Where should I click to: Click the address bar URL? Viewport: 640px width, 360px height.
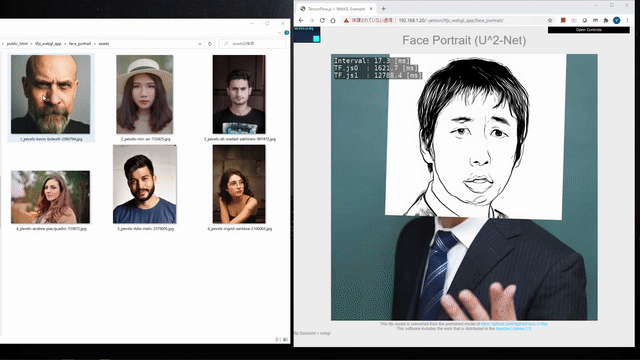[451, 20]
